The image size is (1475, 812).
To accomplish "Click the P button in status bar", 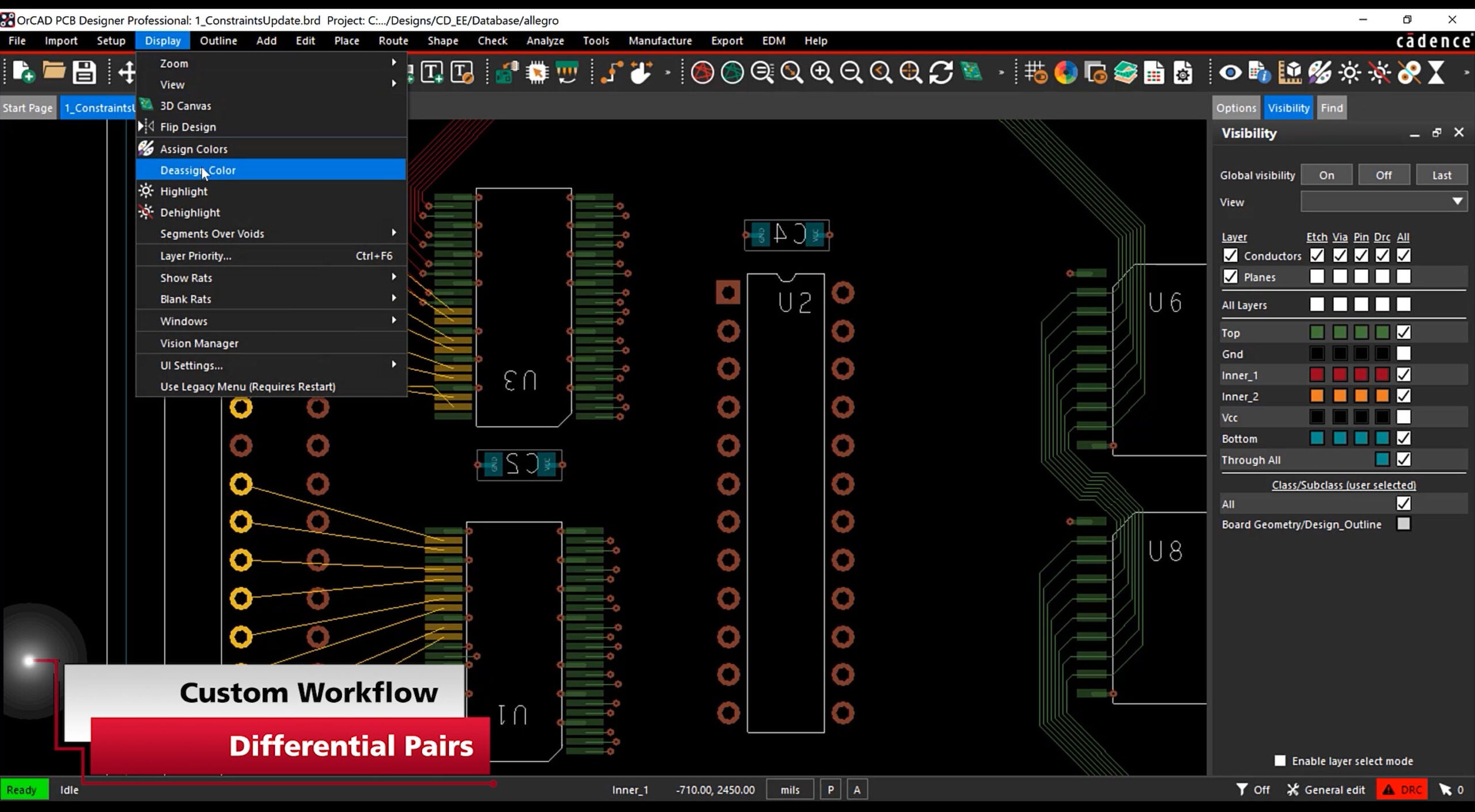I will (830, 790).
